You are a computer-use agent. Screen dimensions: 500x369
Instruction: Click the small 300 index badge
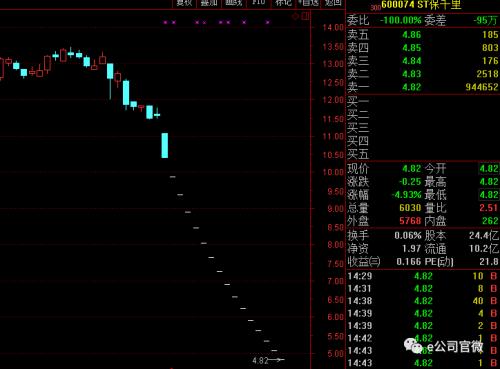(375, 7)
